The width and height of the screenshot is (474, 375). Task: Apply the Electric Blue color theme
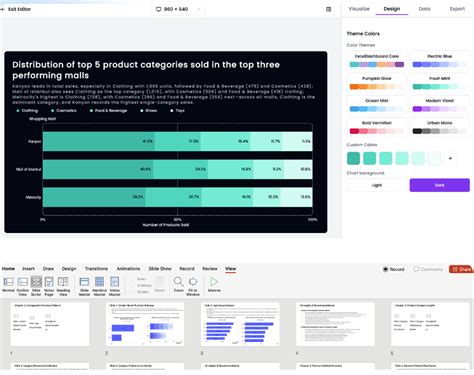[439, 61]
